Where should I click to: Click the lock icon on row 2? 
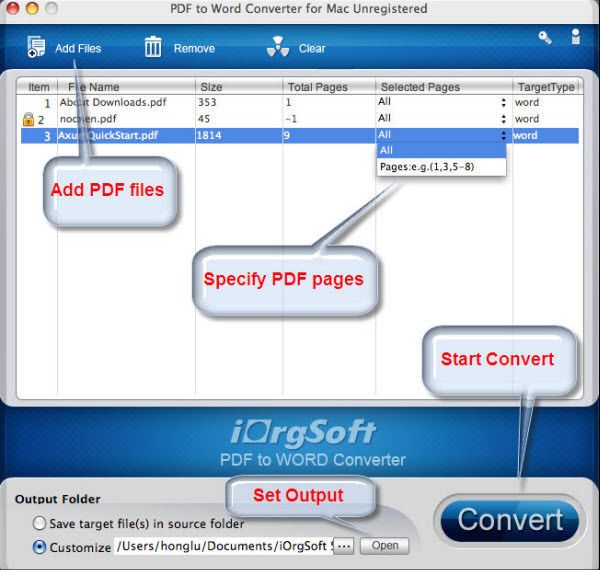(x=28, y=119)
